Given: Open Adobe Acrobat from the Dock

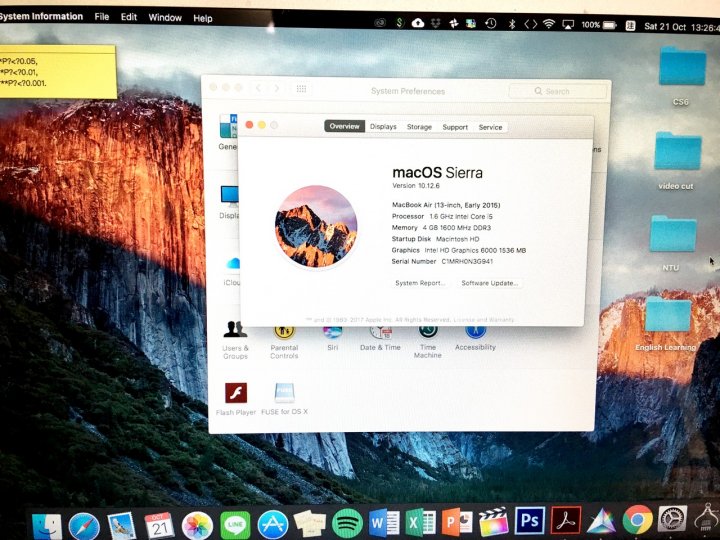Looking at the screenshot, I should (x=566, y=520).
